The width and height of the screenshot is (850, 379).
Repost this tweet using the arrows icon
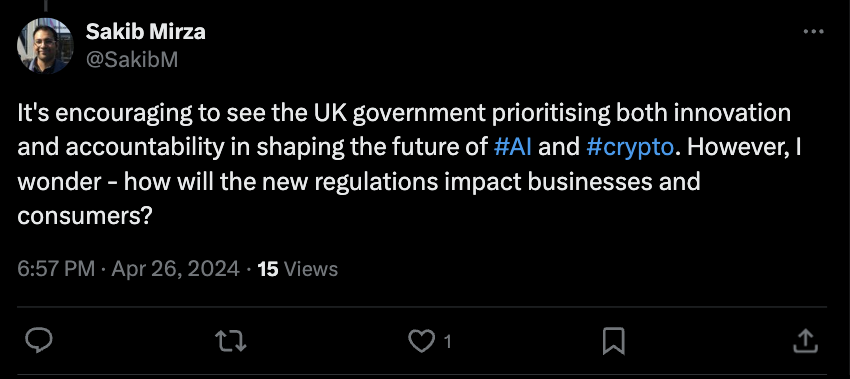click(231, 342)
